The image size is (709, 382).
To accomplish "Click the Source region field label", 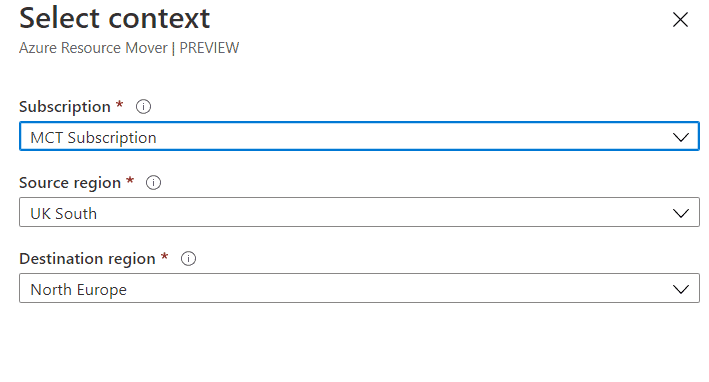I will (x=70, y=183).
